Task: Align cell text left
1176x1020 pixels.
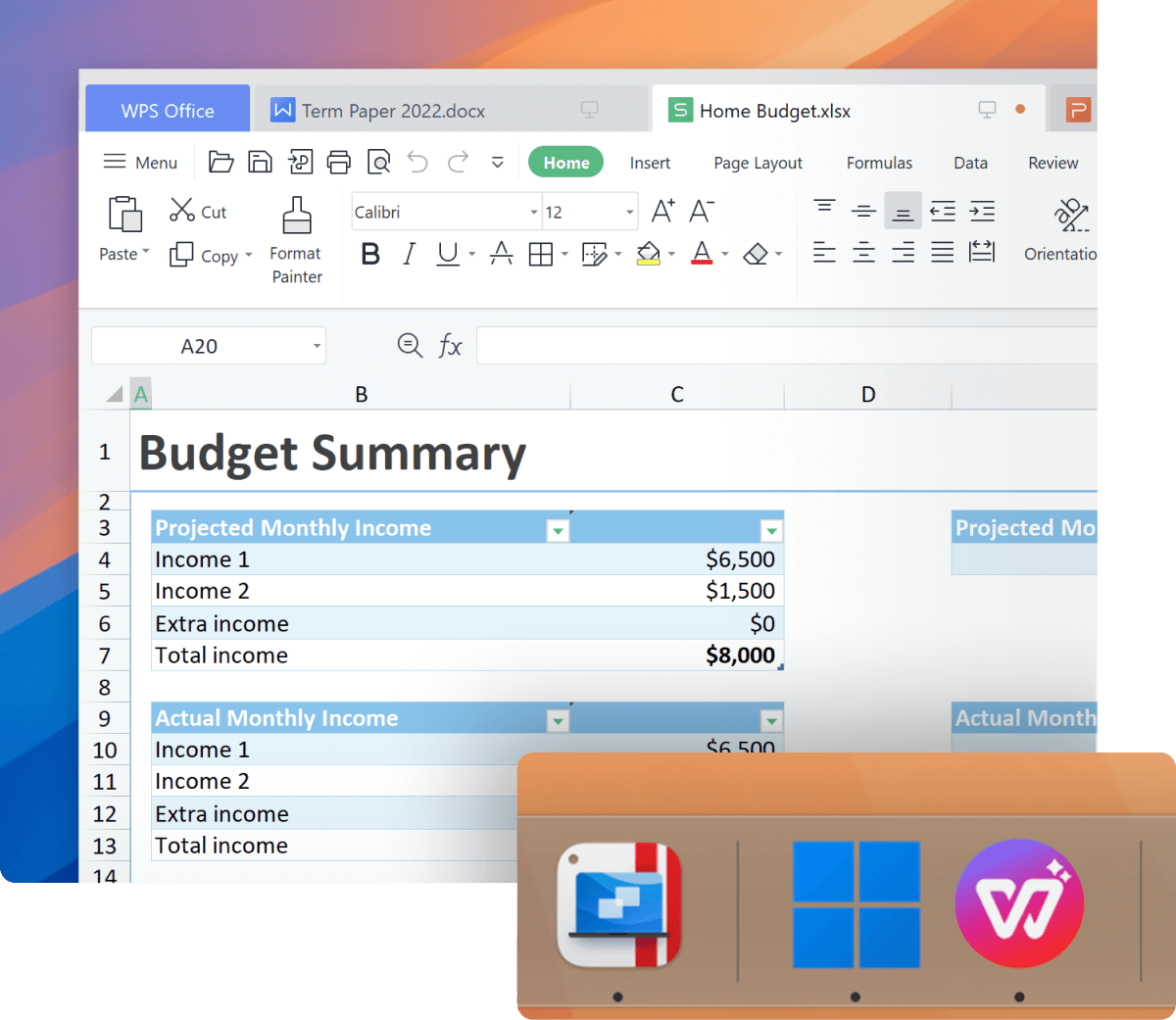Action: point(825,253)
